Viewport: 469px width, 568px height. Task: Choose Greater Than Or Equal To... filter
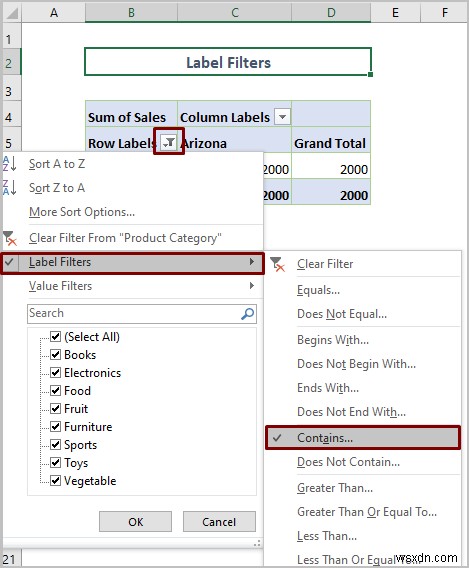pyautogui.click(x=363, y=512)
